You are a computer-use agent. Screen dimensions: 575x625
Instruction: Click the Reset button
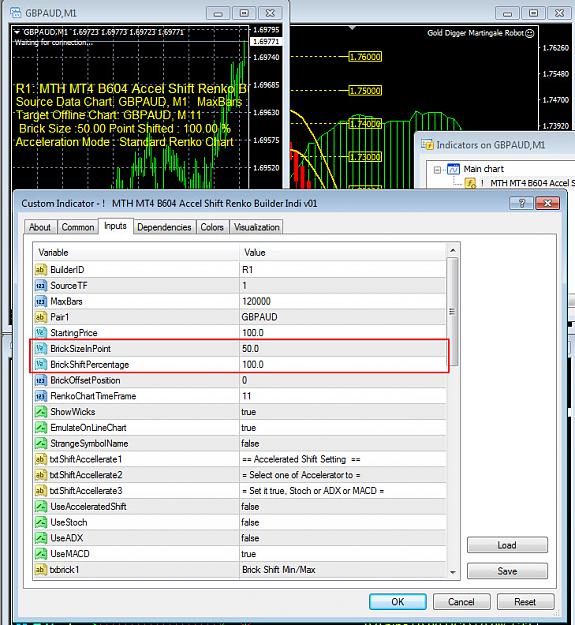coord(525,602)
